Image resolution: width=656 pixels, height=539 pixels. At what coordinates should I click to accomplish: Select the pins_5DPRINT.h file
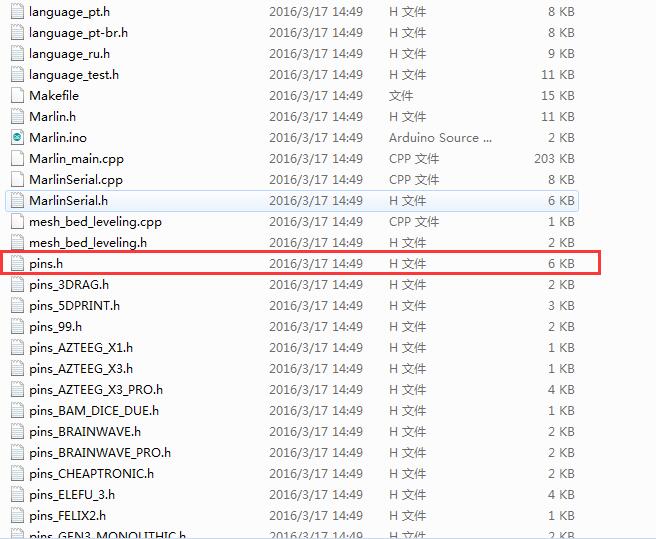point(74,305)
